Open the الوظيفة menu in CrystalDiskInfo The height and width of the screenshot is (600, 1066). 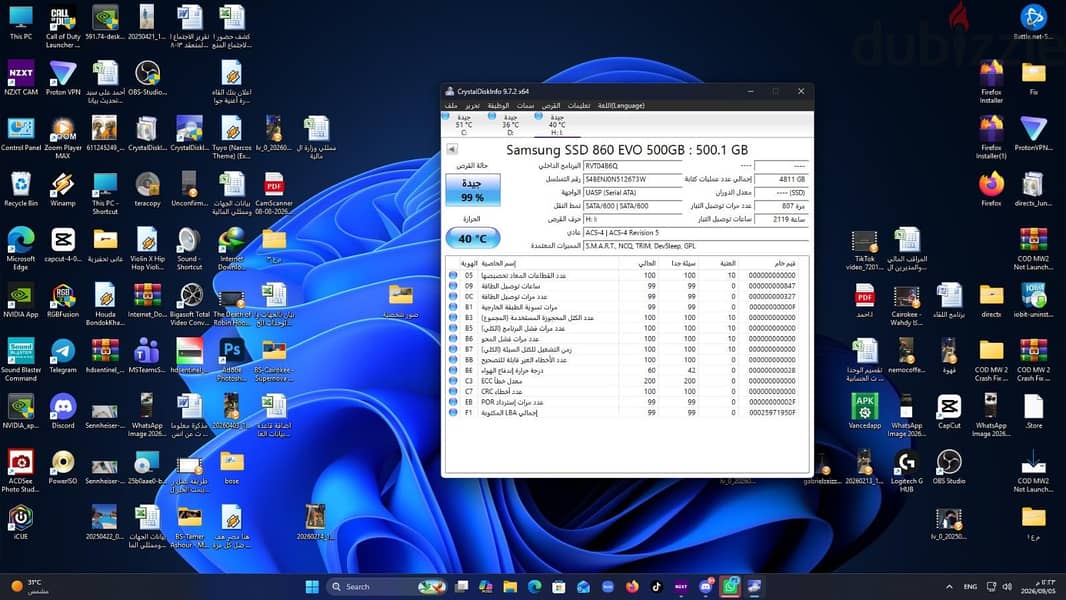click(498, 105)
